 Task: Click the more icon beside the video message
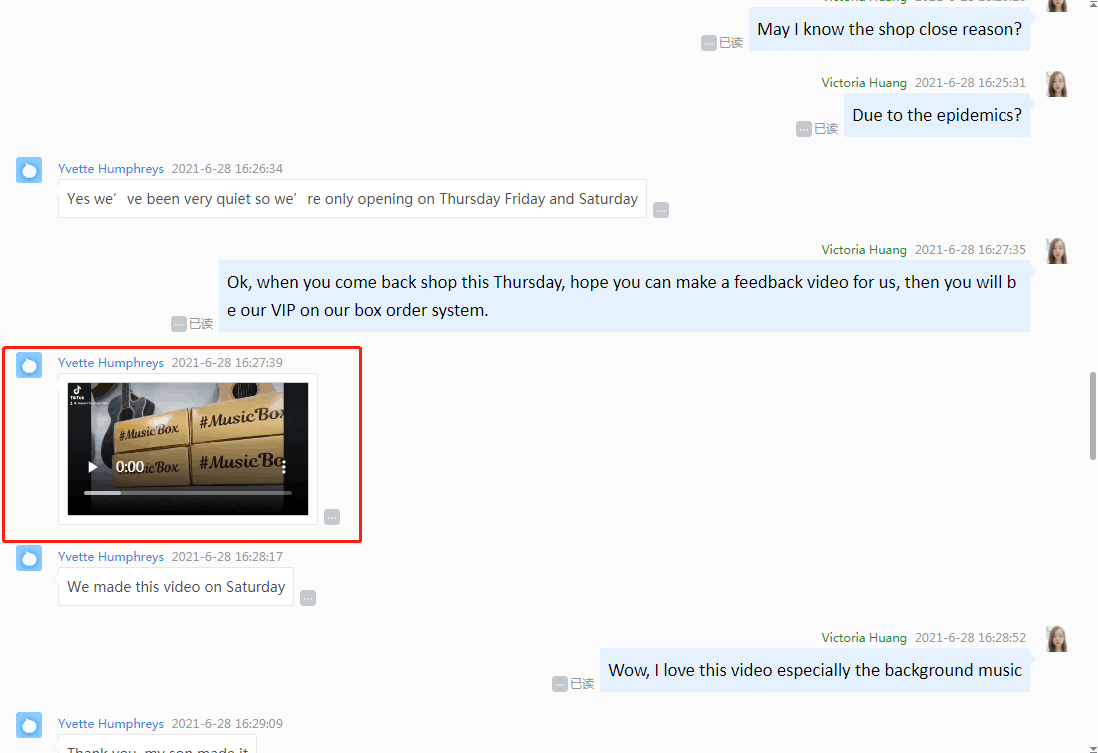[332, 517]
